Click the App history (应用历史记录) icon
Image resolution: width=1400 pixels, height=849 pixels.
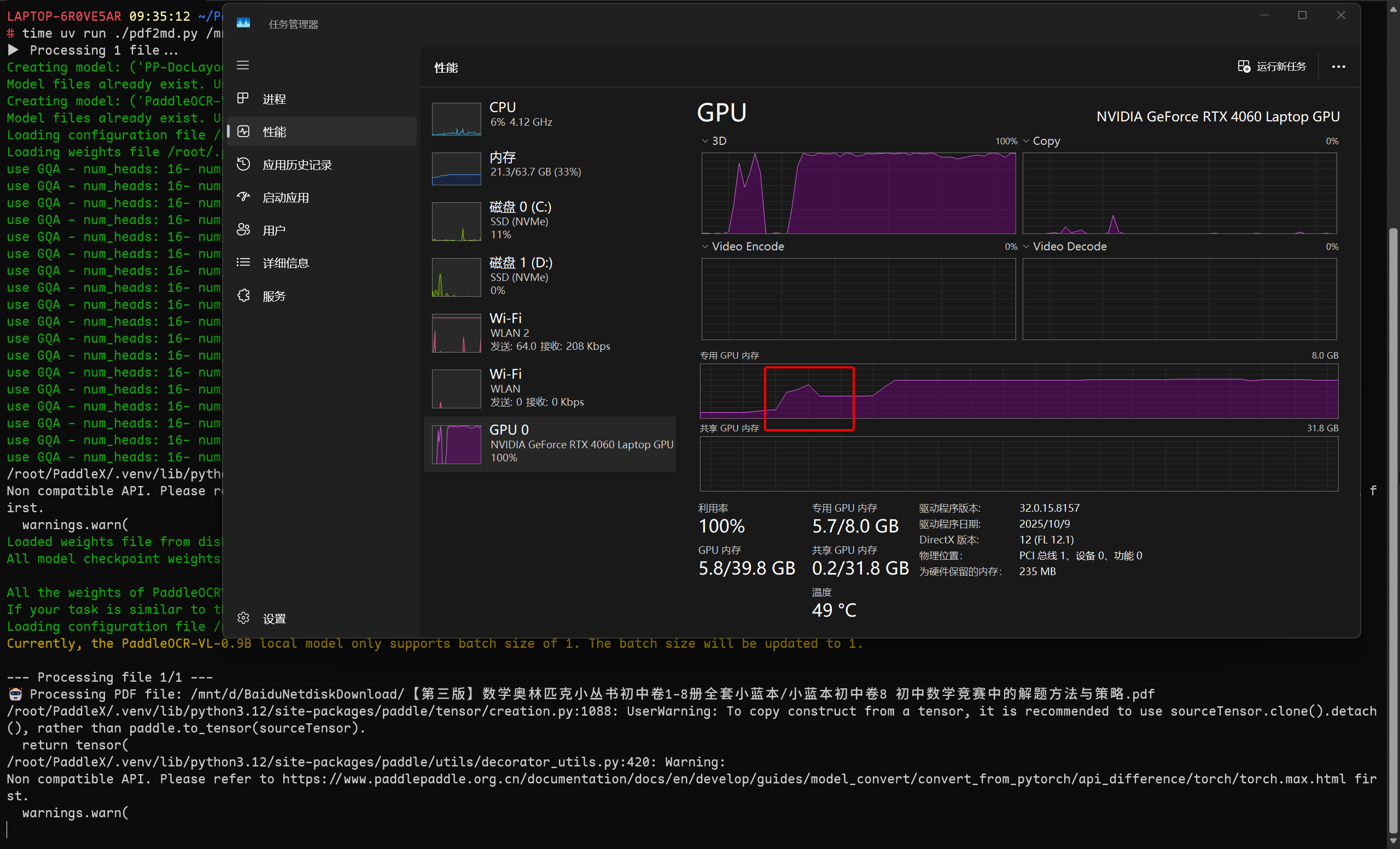(243, 165)
